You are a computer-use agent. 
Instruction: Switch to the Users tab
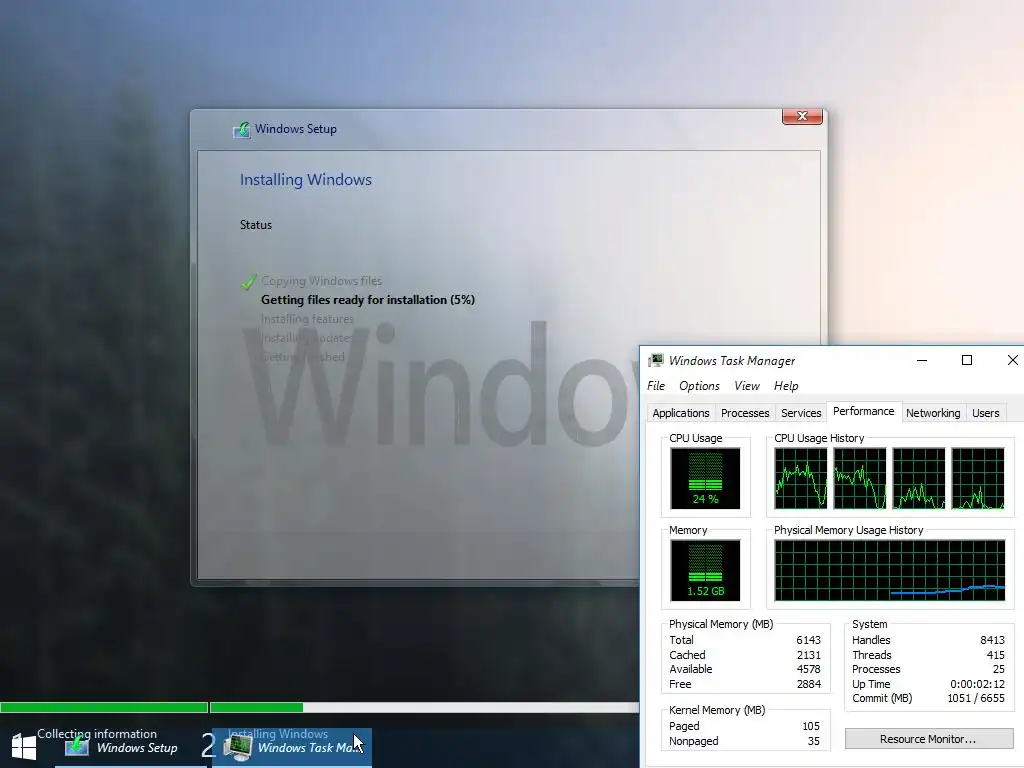click(985, 413)
